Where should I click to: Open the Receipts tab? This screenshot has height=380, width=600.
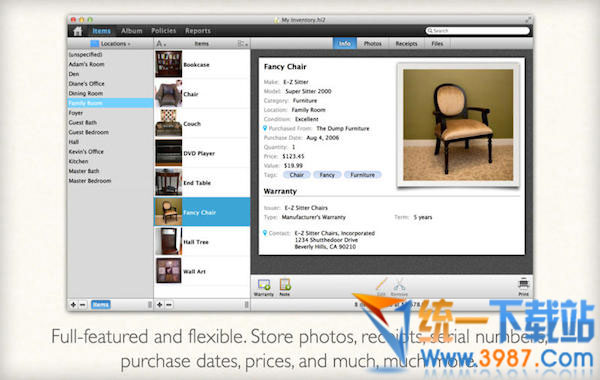tap(406, 44)
